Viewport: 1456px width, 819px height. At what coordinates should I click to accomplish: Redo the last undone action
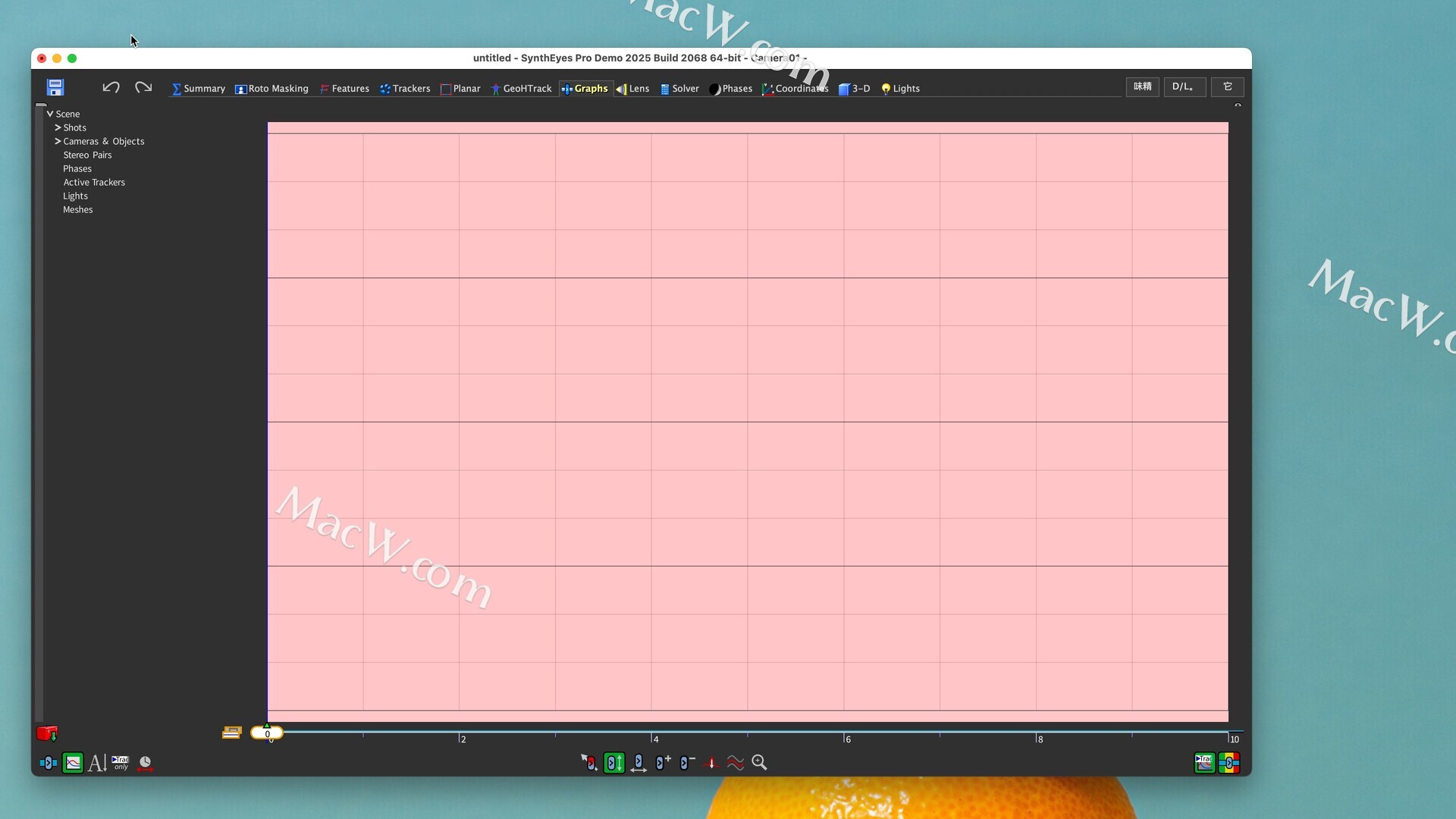(143, 87)
